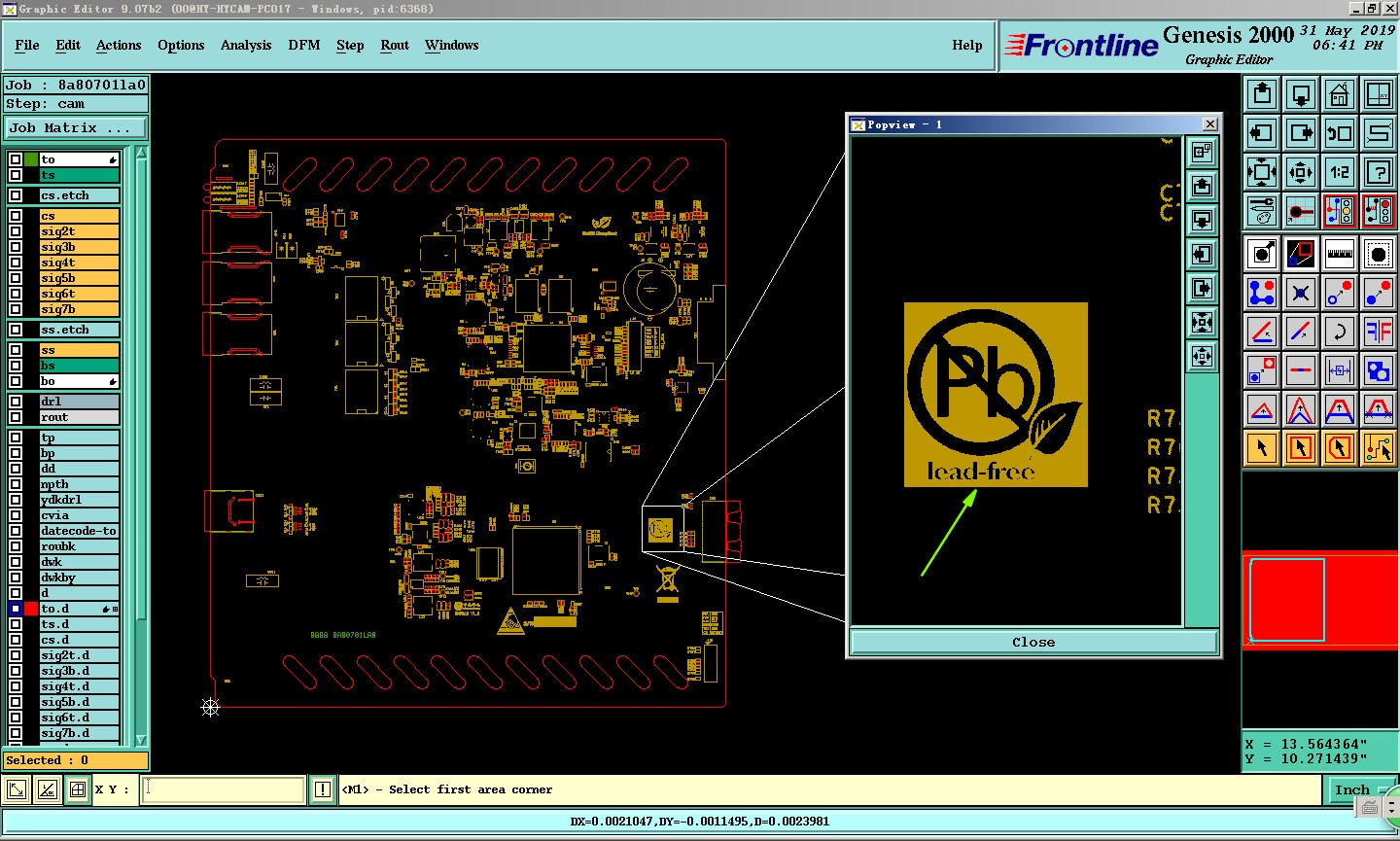Open the Windows menu
The height and width of the screenshot is (841, 1400).
[x=452, y=45]
